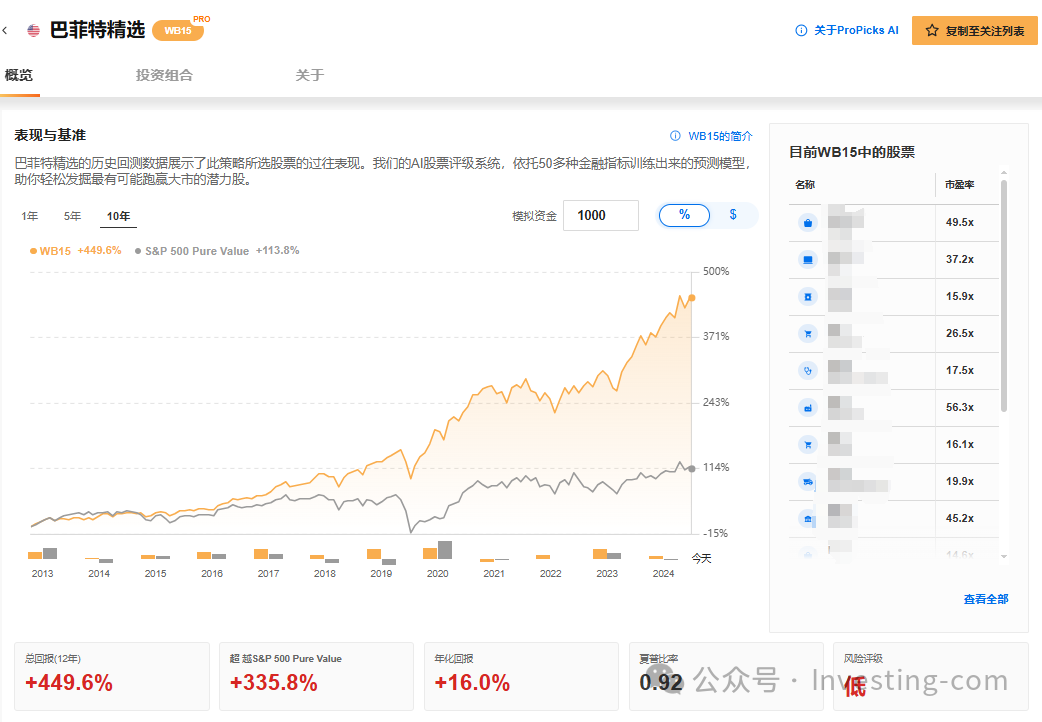
Task: Click the 年化回报 +16.0% card
Action: pos(521,677)
